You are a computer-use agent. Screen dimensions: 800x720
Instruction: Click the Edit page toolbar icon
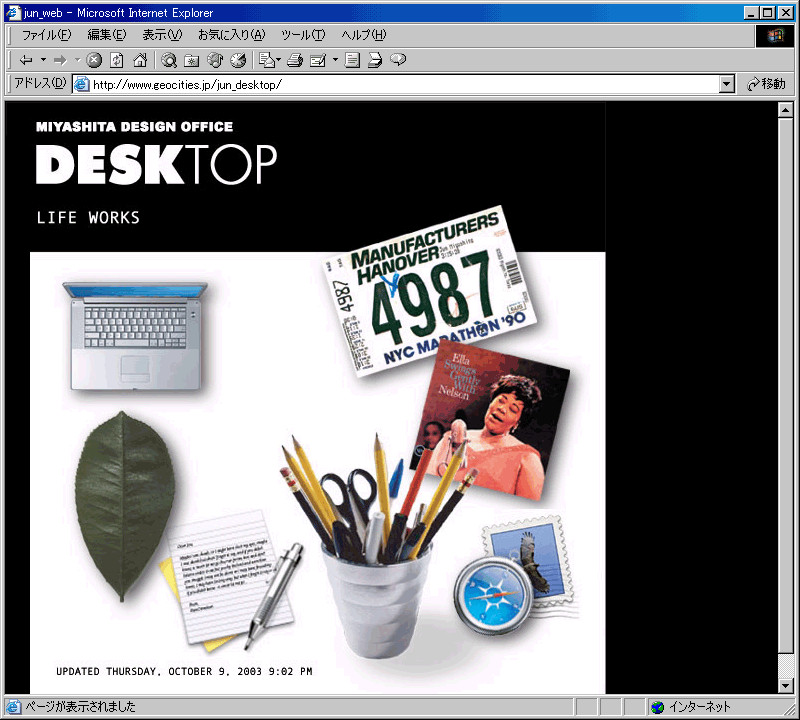318,60
